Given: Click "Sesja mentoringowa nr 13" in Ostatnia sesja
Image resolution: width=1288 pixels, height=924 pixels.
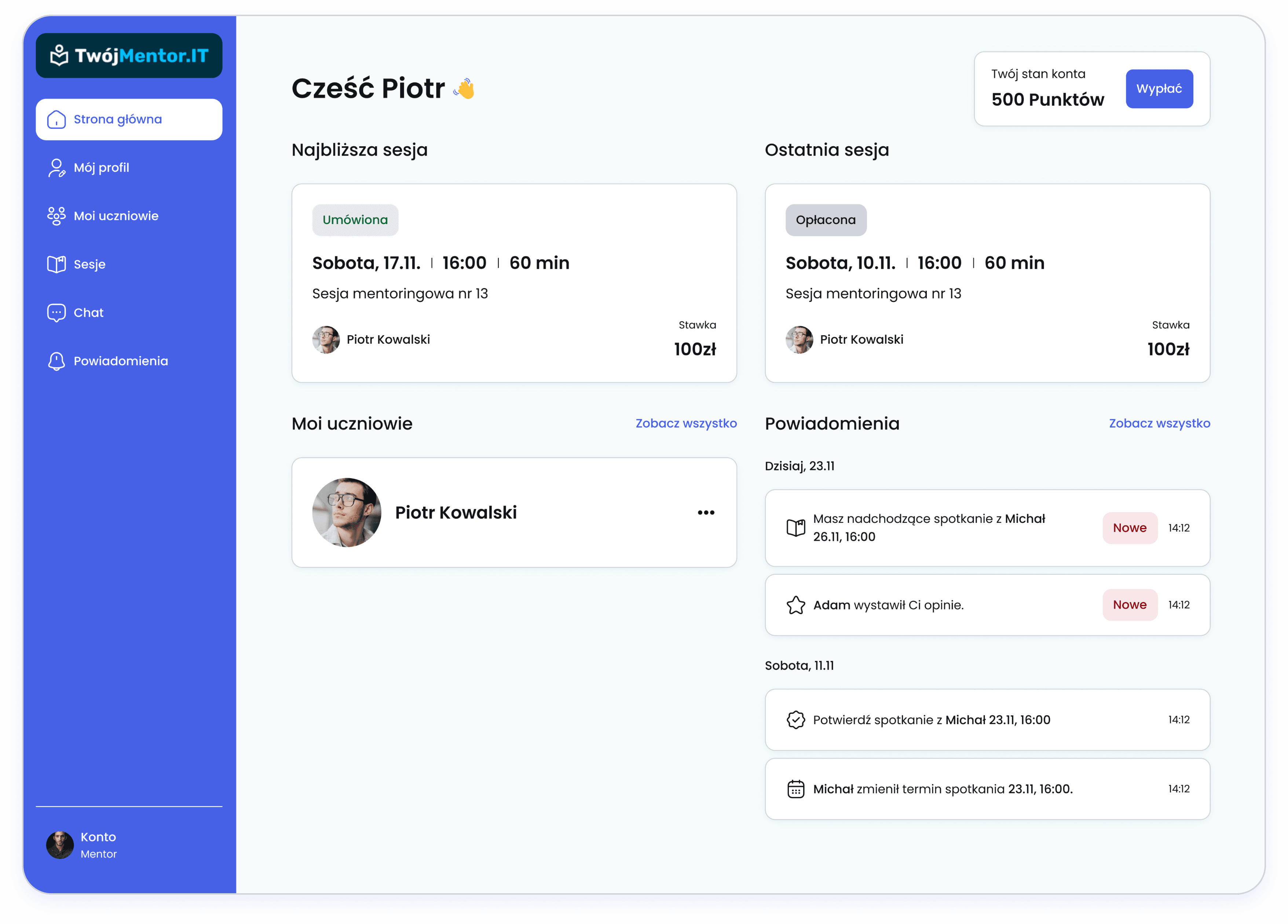Looking at the screenshot, I should pyautogui.click(x=873, y=294).
